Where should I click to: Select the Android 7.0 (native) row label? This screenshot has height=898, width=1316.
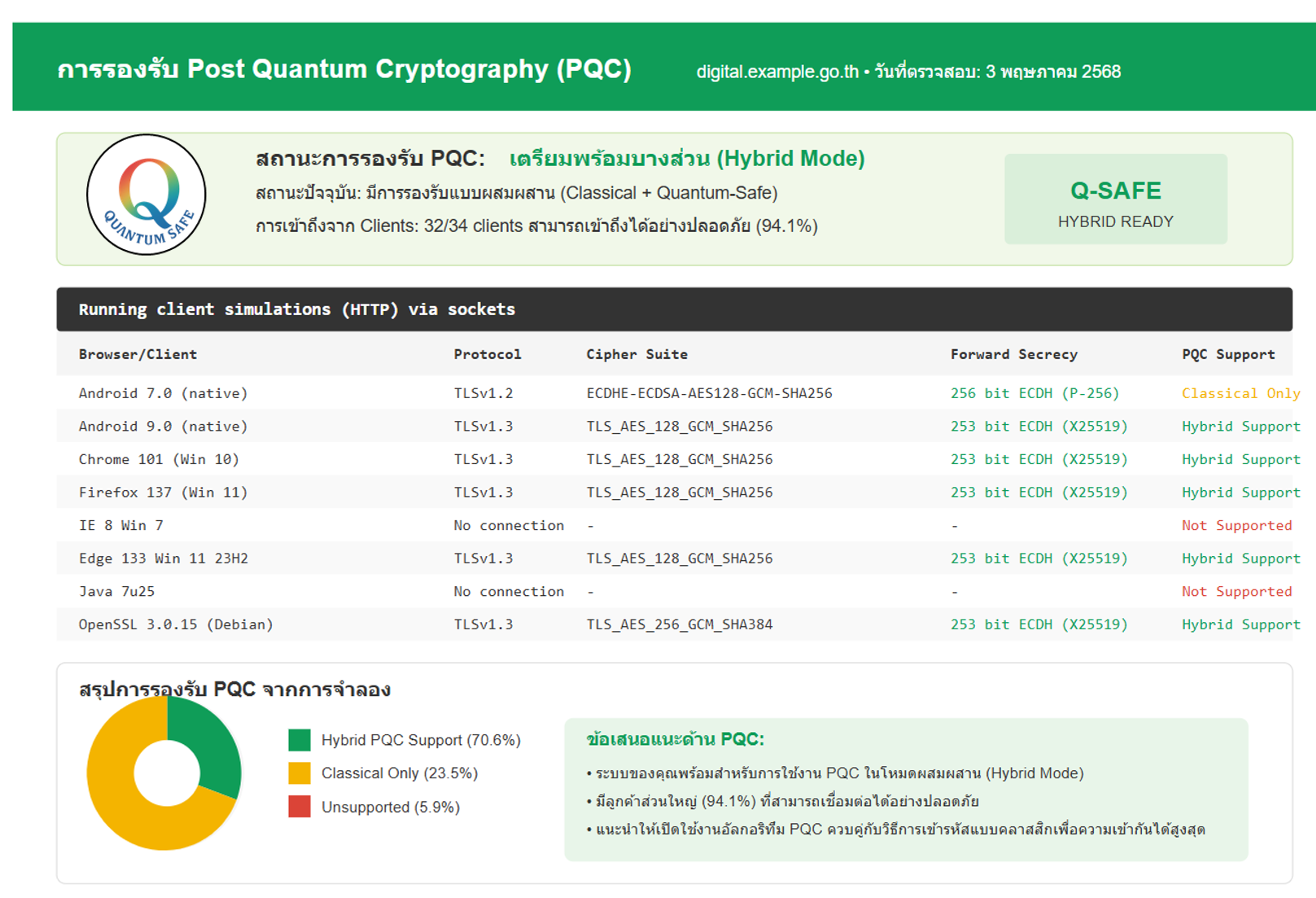(x=163, y=393)
